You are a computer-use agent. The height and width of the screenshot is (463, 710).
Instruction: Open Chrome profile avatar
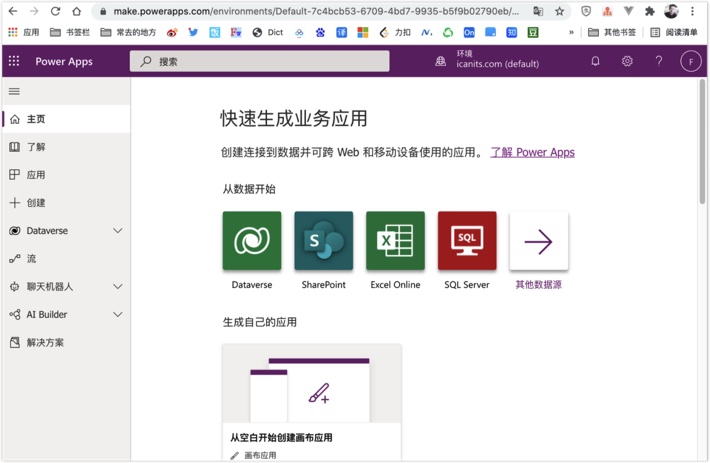click(671, 11)
